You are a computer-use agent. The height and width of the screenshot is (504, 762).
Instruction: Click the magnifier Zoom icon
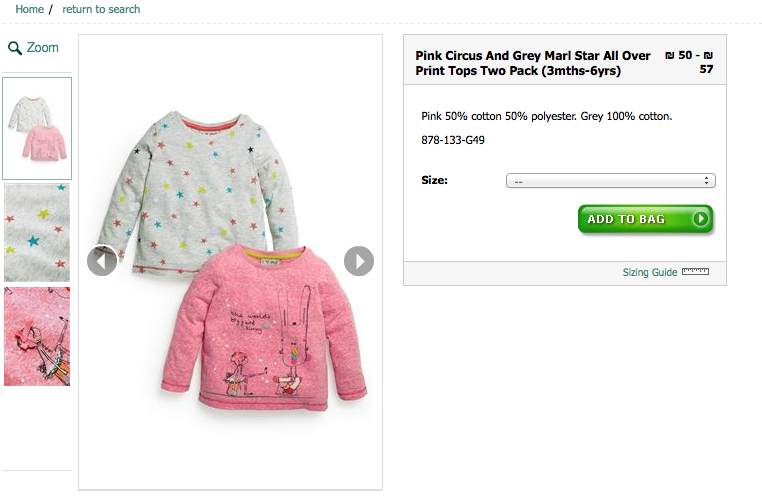click(15, 47)
